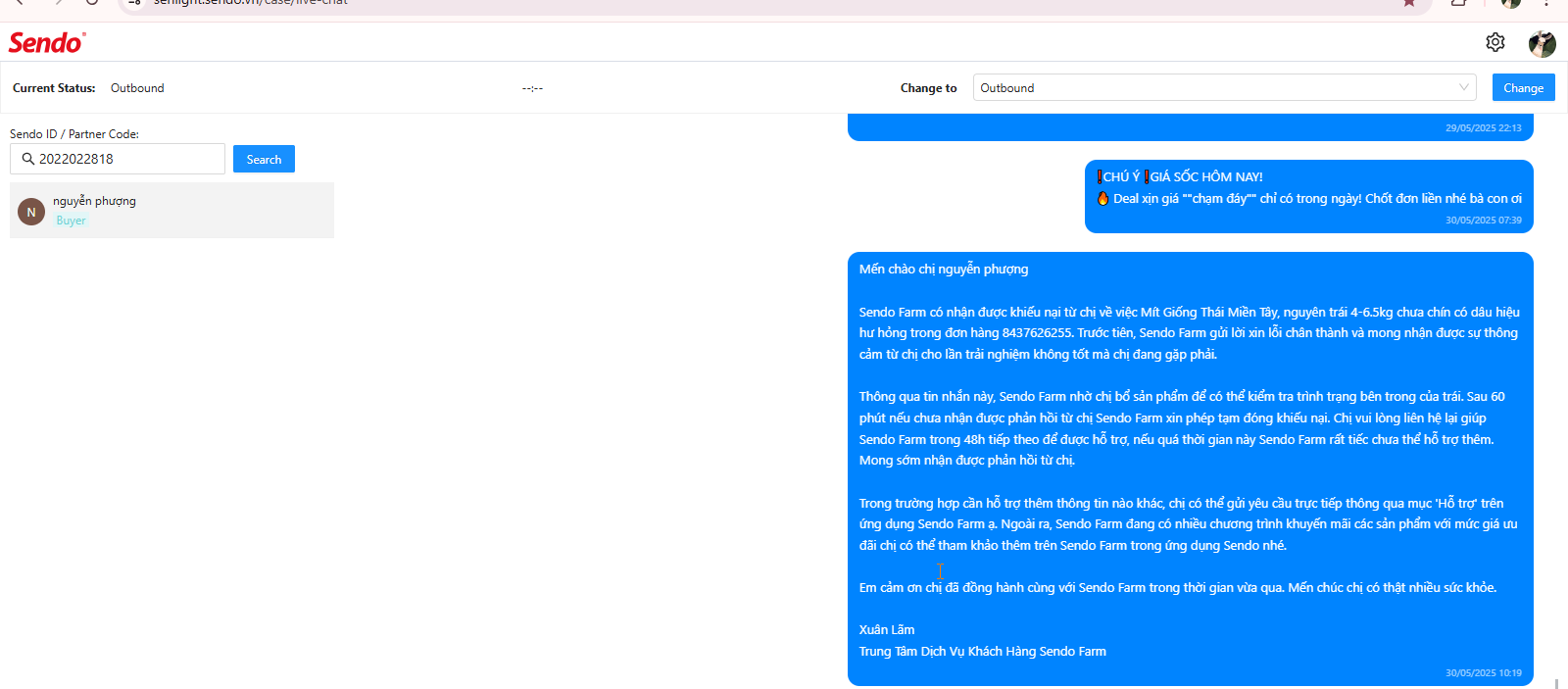Open the Change to status dropdown

click(1225, 87)
